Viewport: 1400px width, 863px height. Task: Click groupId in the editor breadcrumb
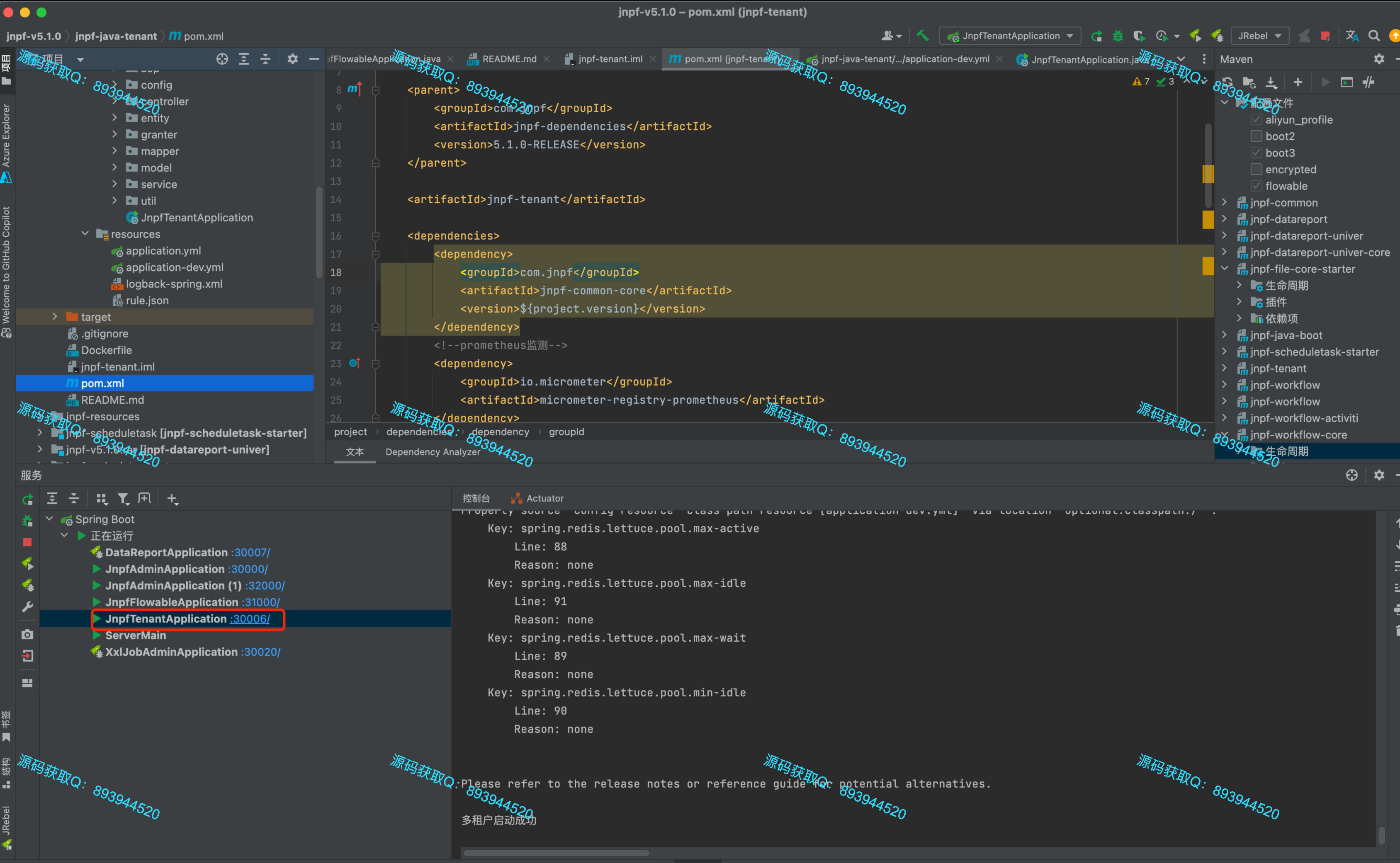click(566, 431)
